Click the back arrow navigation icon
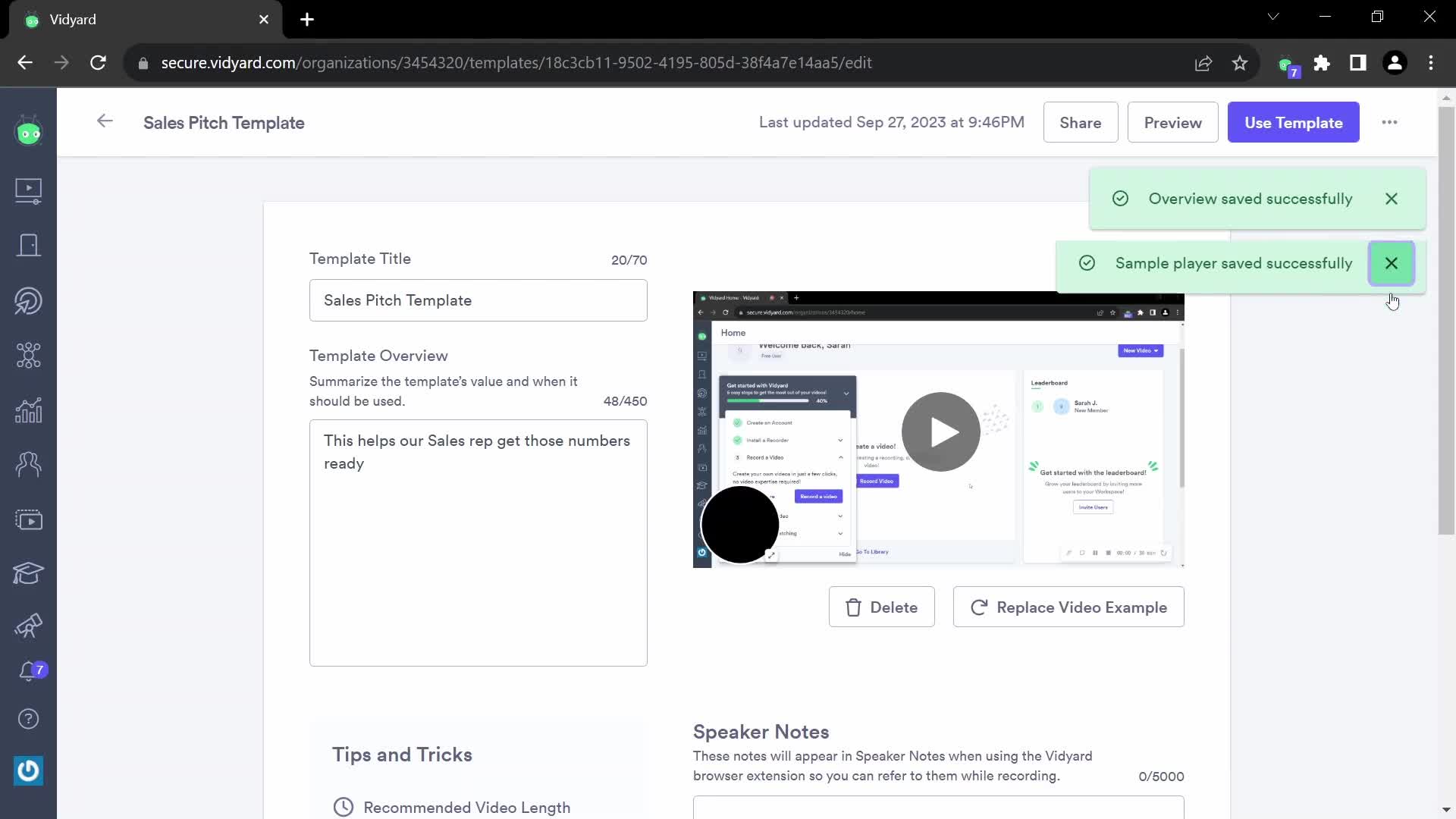The height and width of the screenshot is (819, 1456). coord(105,122)
